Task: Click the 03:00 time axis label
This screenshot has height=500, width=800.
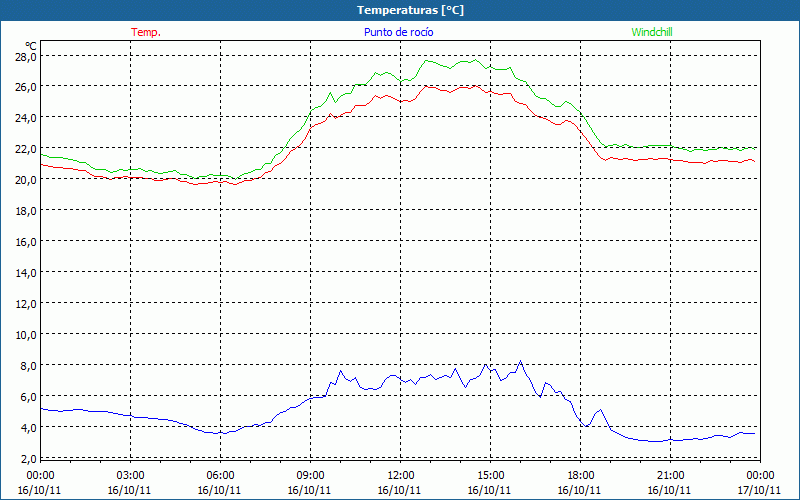Action: (131, 476)
